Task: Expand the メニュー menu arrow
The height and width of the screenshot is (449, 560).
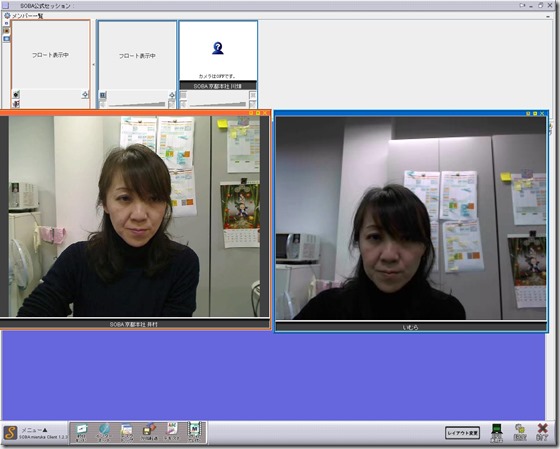Action: coord(45,430)
